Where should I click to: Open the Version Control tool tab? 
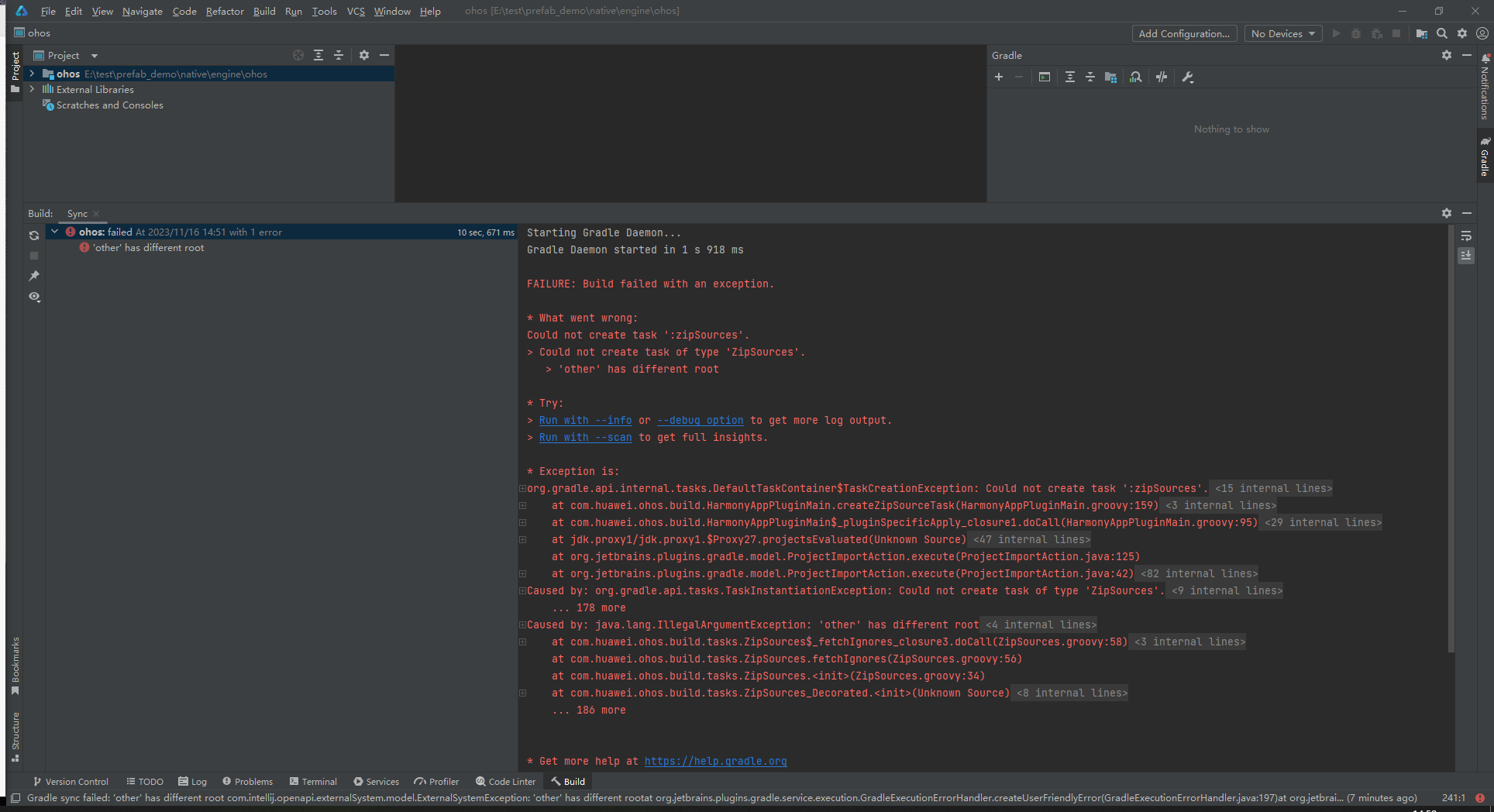71,782
